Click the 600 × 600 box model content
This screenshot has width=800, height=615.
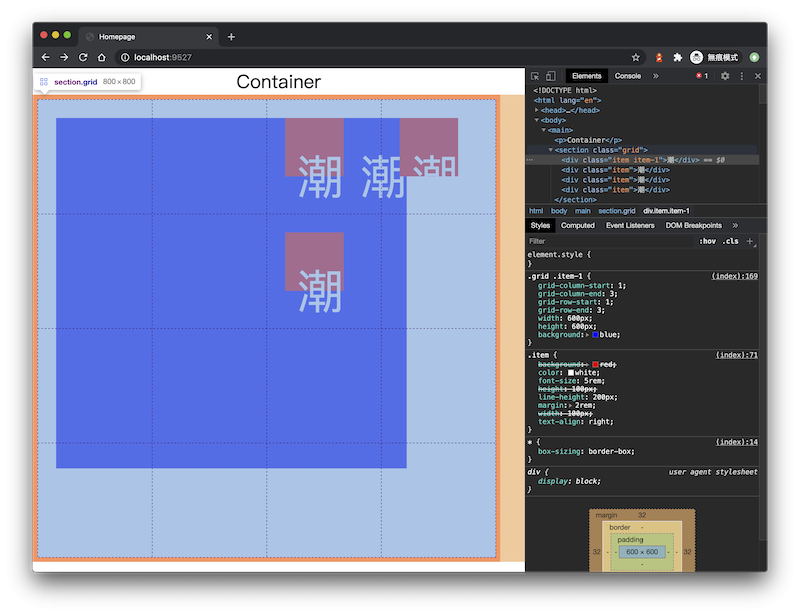(x=642, y=552)
